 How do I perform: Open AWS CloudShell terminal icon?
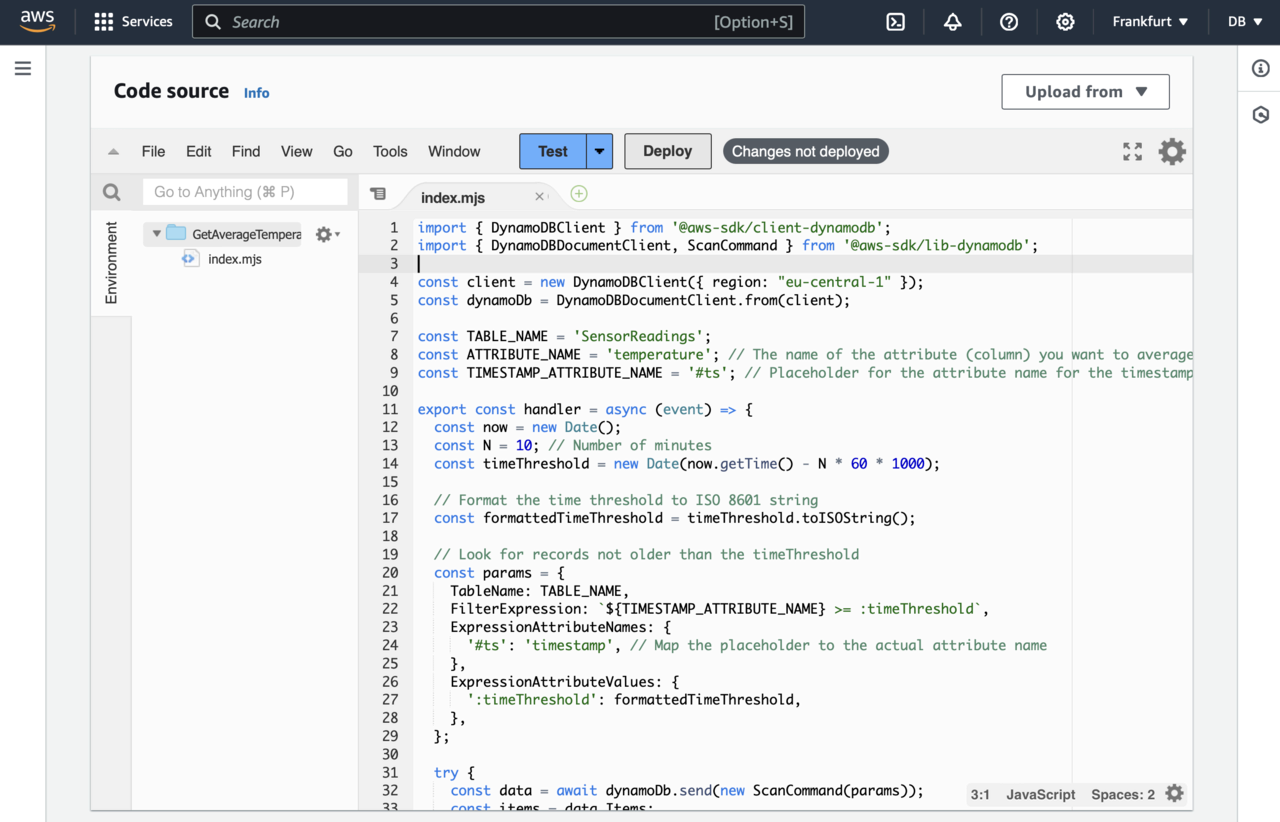coord(895,22)
